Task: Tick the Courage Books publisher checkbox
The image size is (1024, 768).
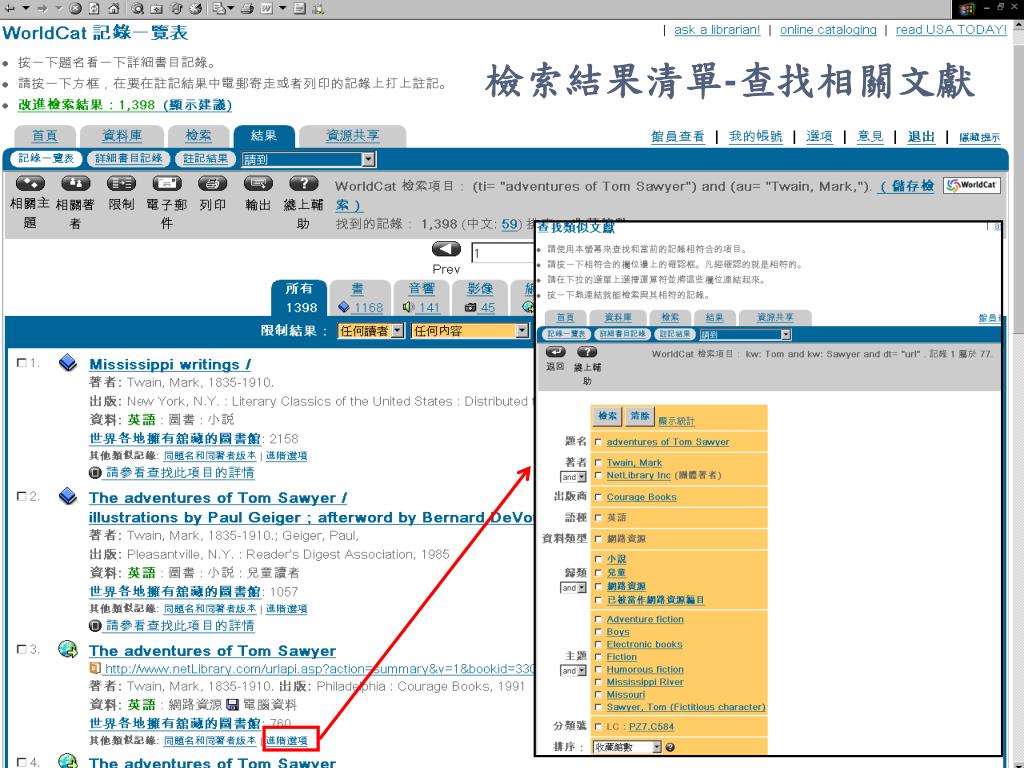Action: (x=598, y=497)
